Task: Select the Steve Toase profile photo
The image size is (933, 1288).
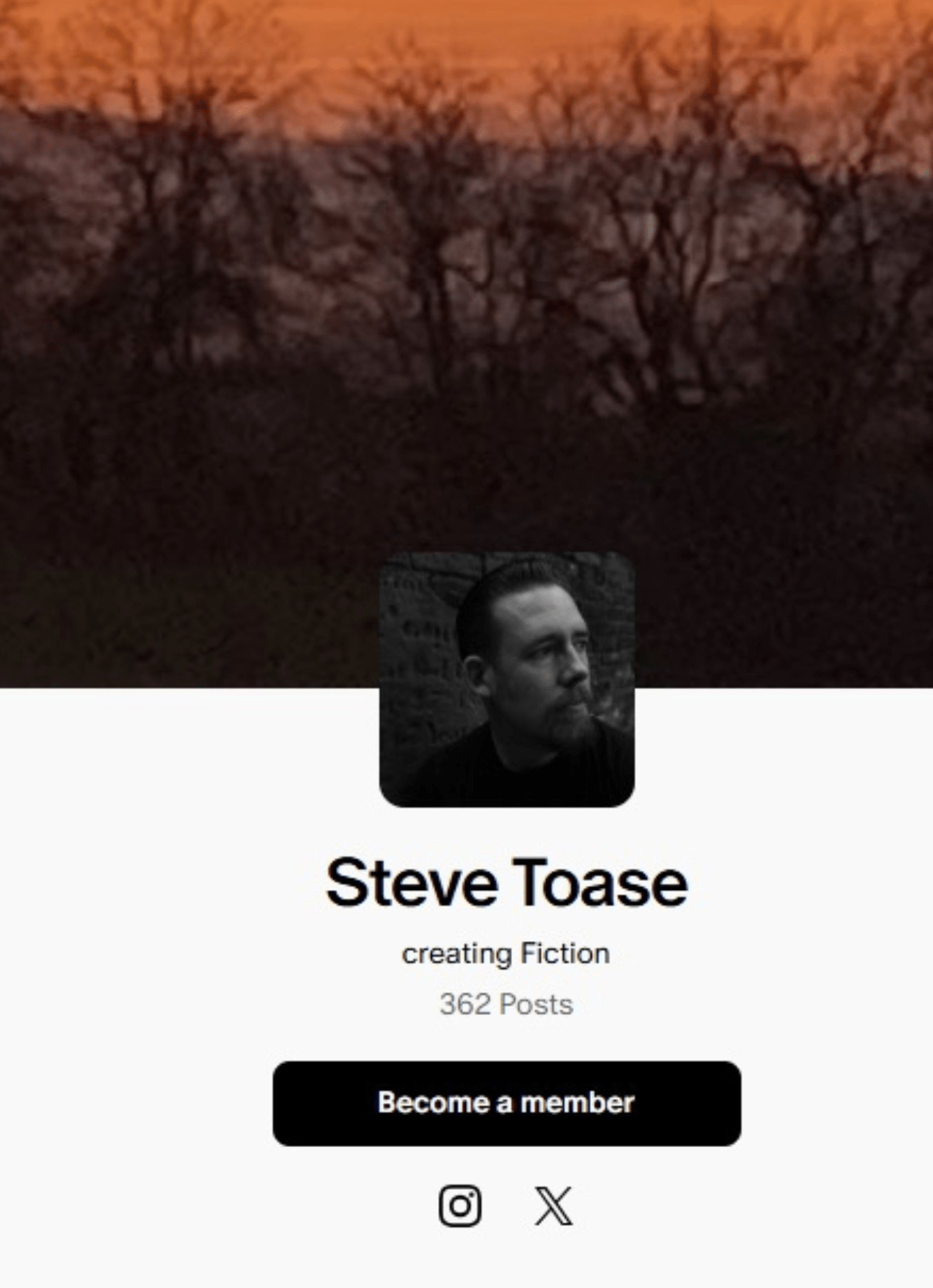Action: point(507,679)
